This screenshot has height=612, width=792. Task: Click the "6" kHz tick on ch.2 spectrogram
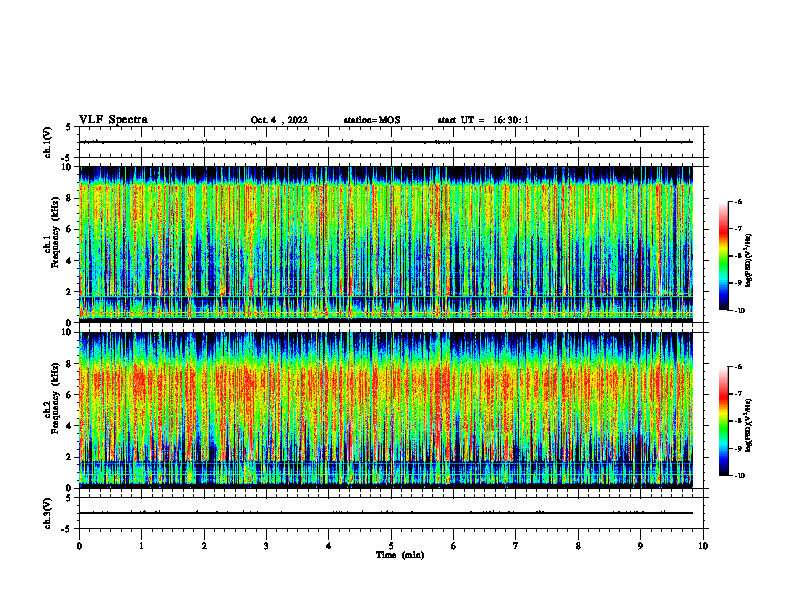click(x=70, y=395)
